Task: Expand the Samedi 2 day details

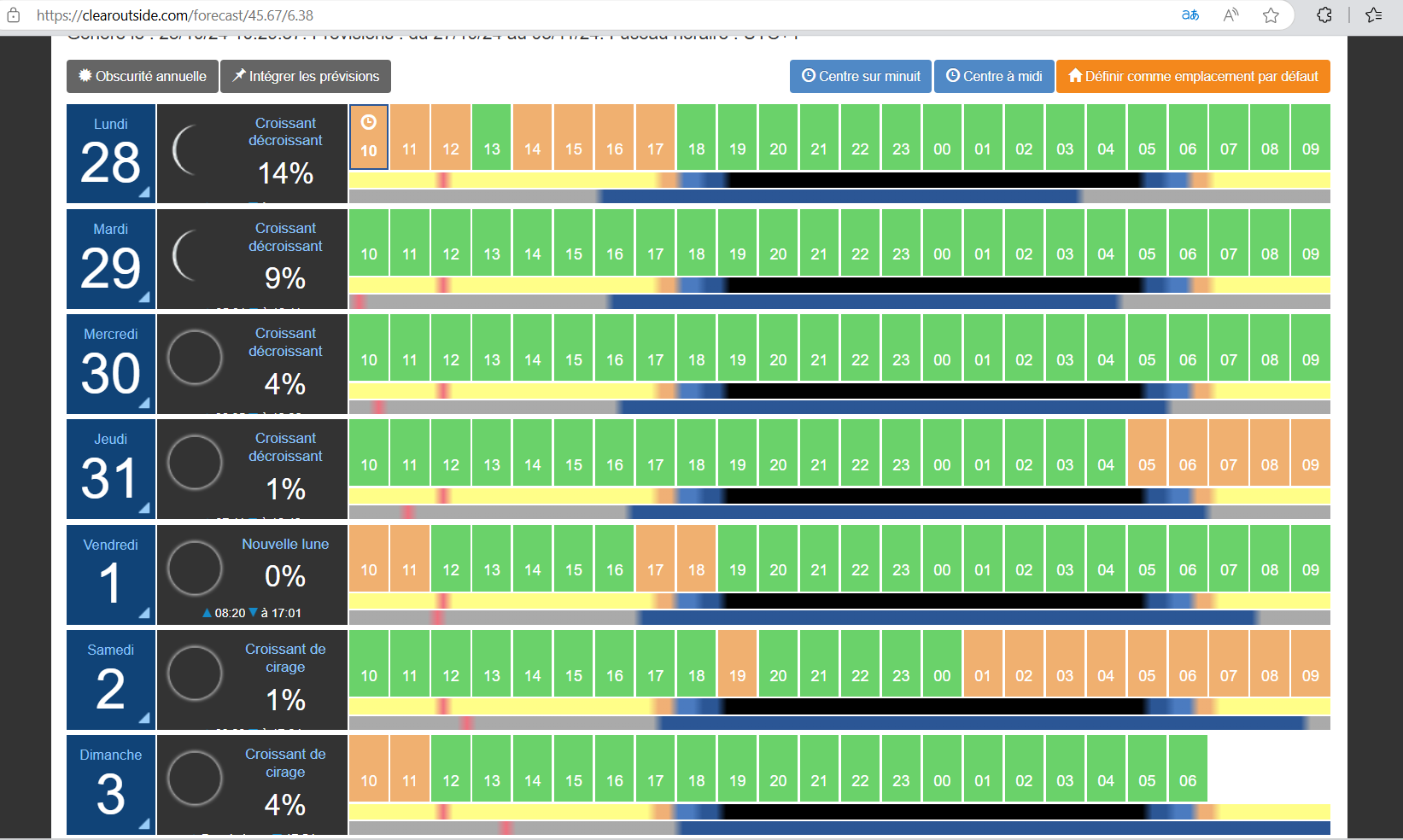Action: coord(143,719)
